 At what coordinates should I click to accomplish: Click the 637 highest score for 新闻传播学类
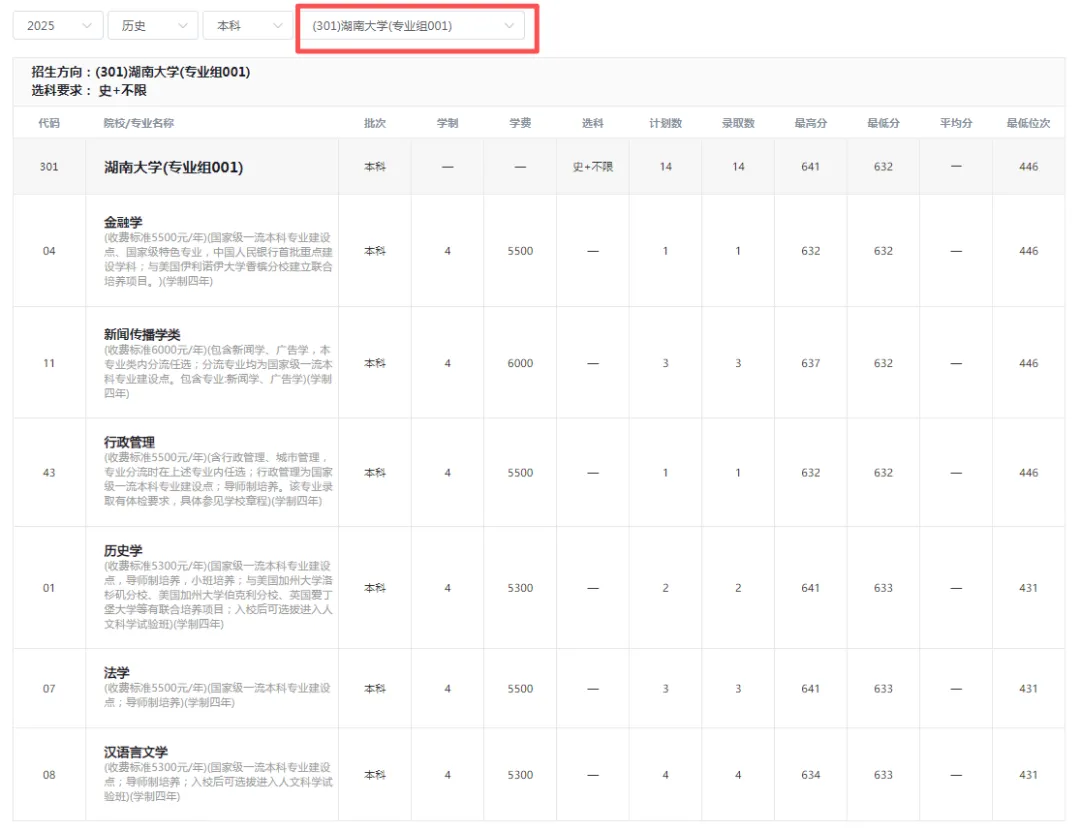click(811, 363)
